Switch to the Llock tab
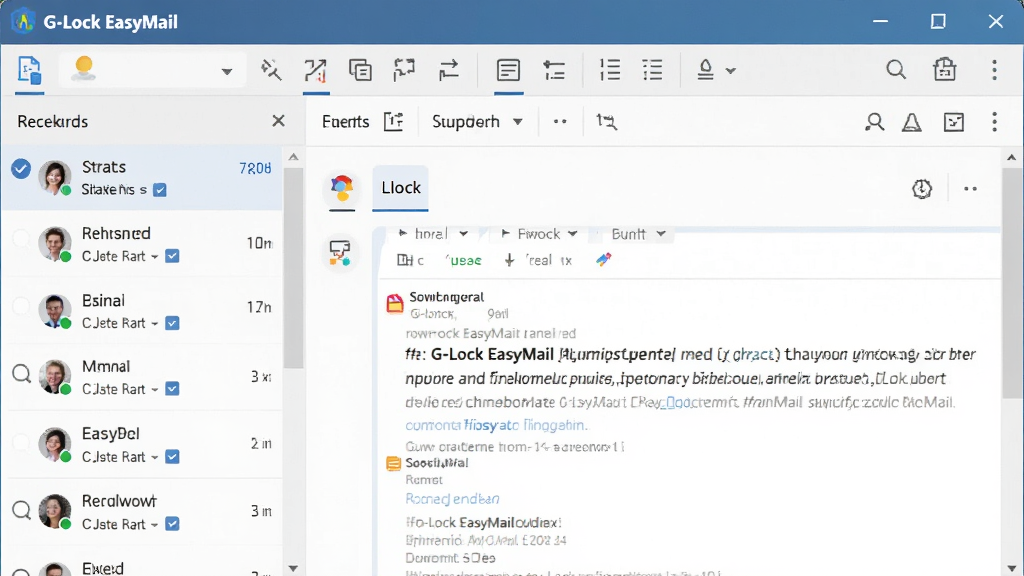 [400, 188]
